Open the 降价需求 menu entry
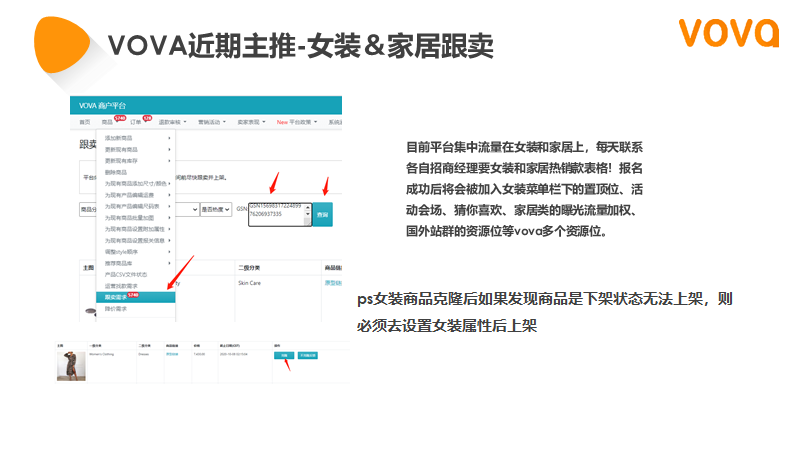Screen dimensions: 800x450 tap(136, 309)
